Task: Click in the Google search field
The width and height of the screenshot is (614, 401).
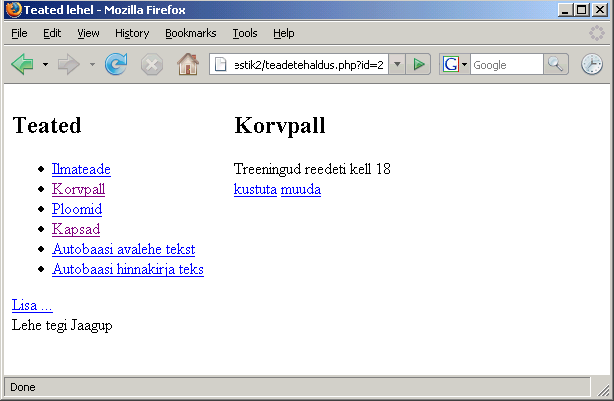Action: pos(506,64)
